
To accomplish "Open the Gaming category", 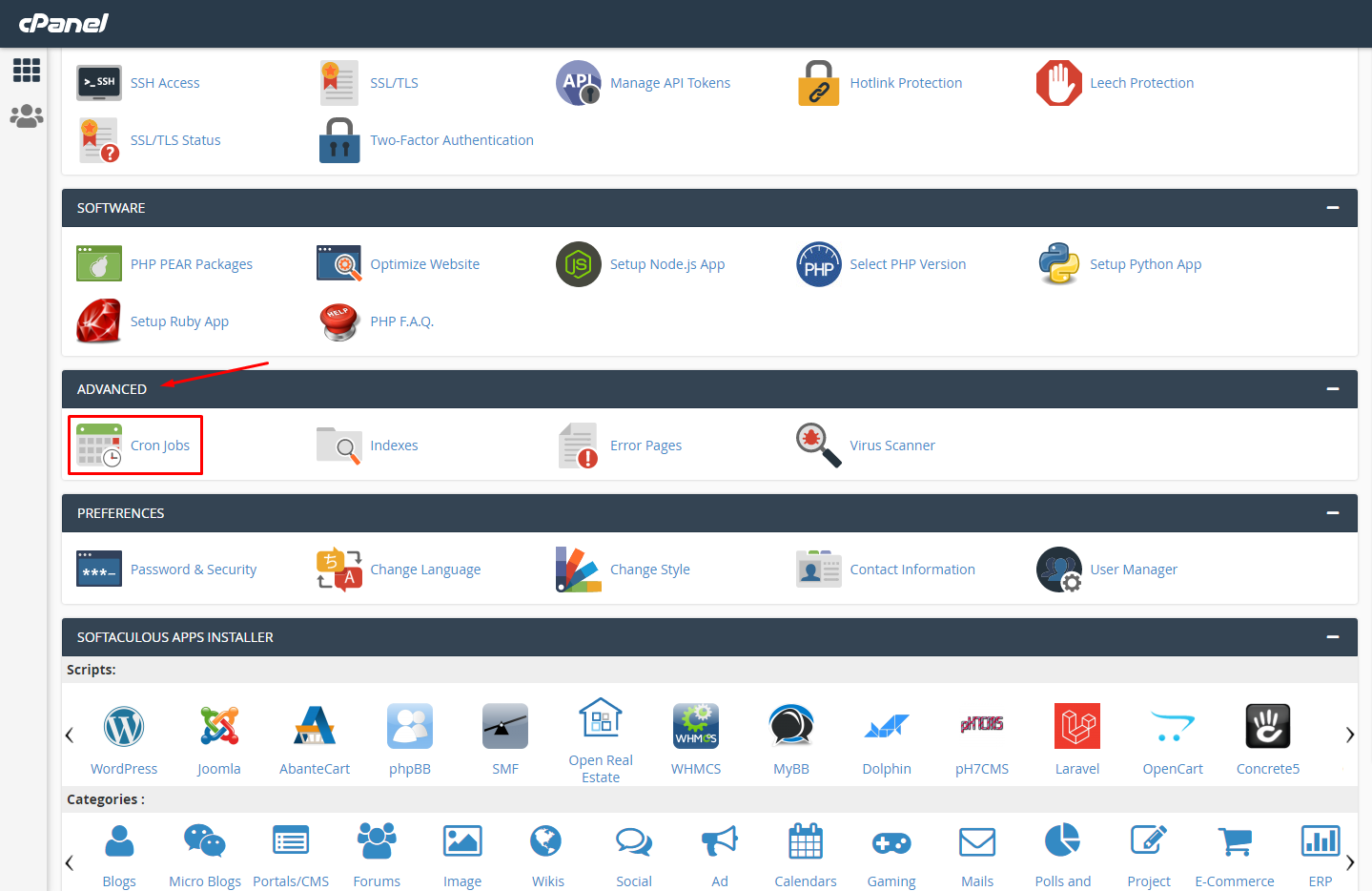I will pyautogui.click(x=891, y=856).
